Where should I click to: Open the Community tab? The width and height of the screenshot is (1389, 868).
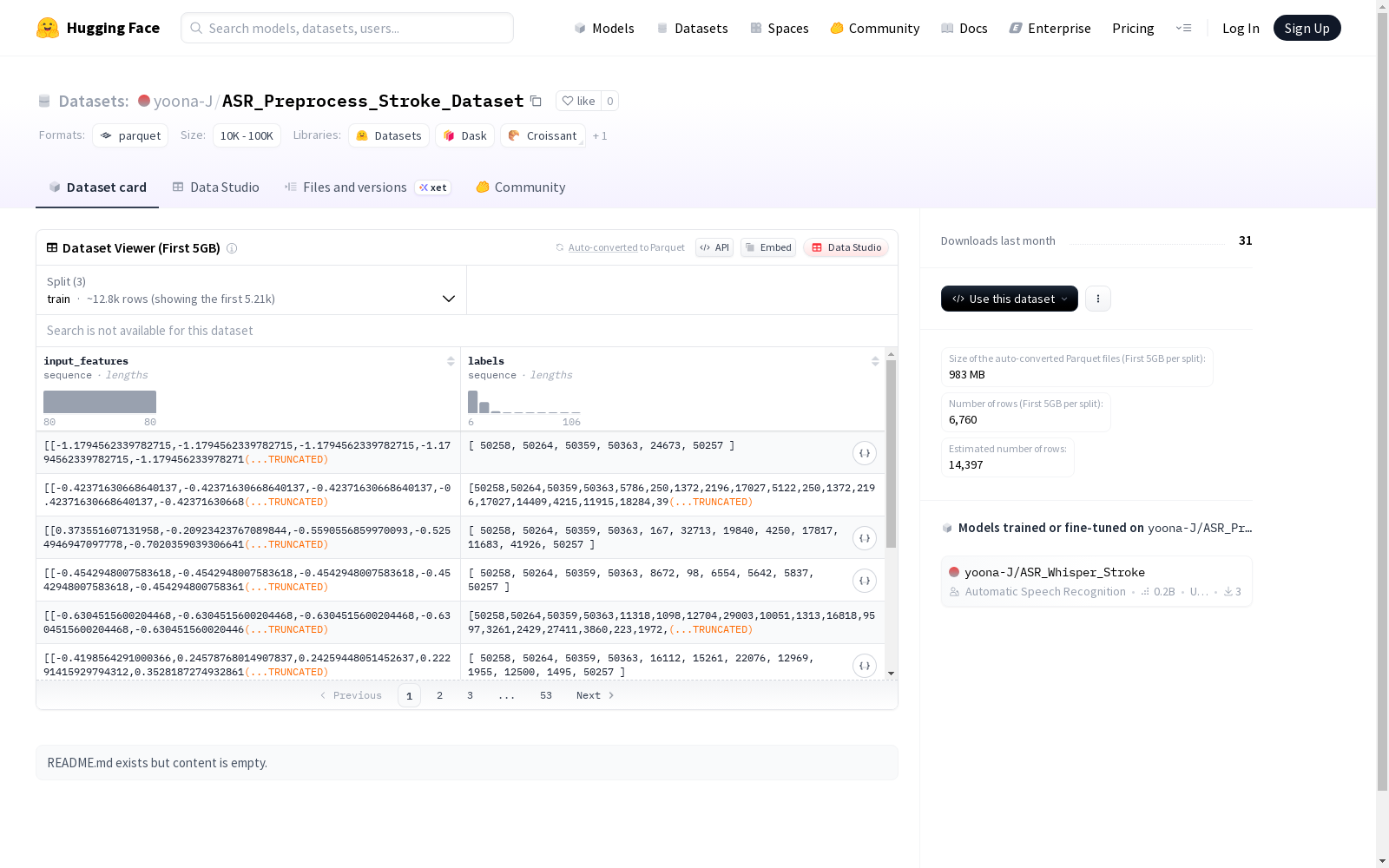click(x=521, y=187)
